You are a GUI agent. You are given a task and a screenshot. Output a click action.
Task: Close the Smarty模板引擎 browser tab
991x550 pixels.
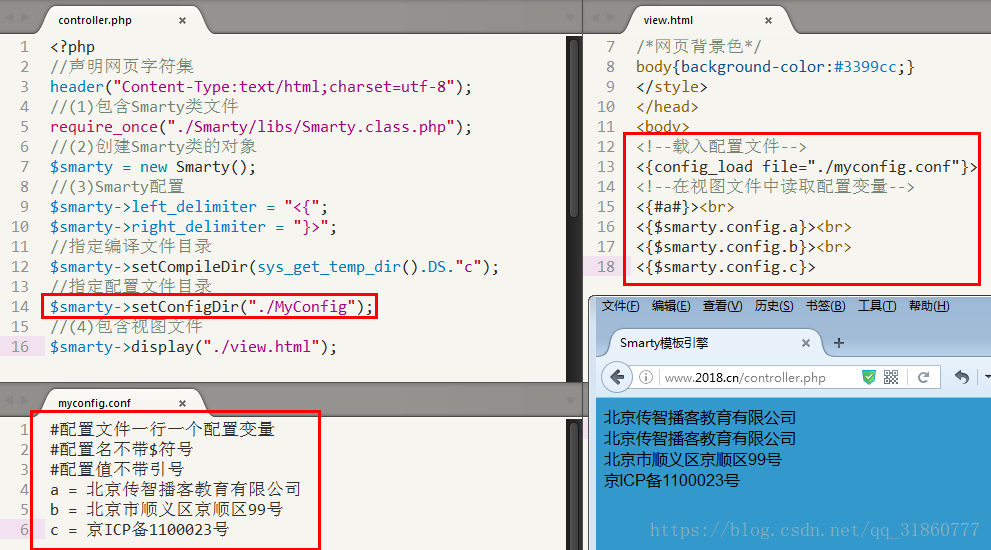click(x=806, y=343)
